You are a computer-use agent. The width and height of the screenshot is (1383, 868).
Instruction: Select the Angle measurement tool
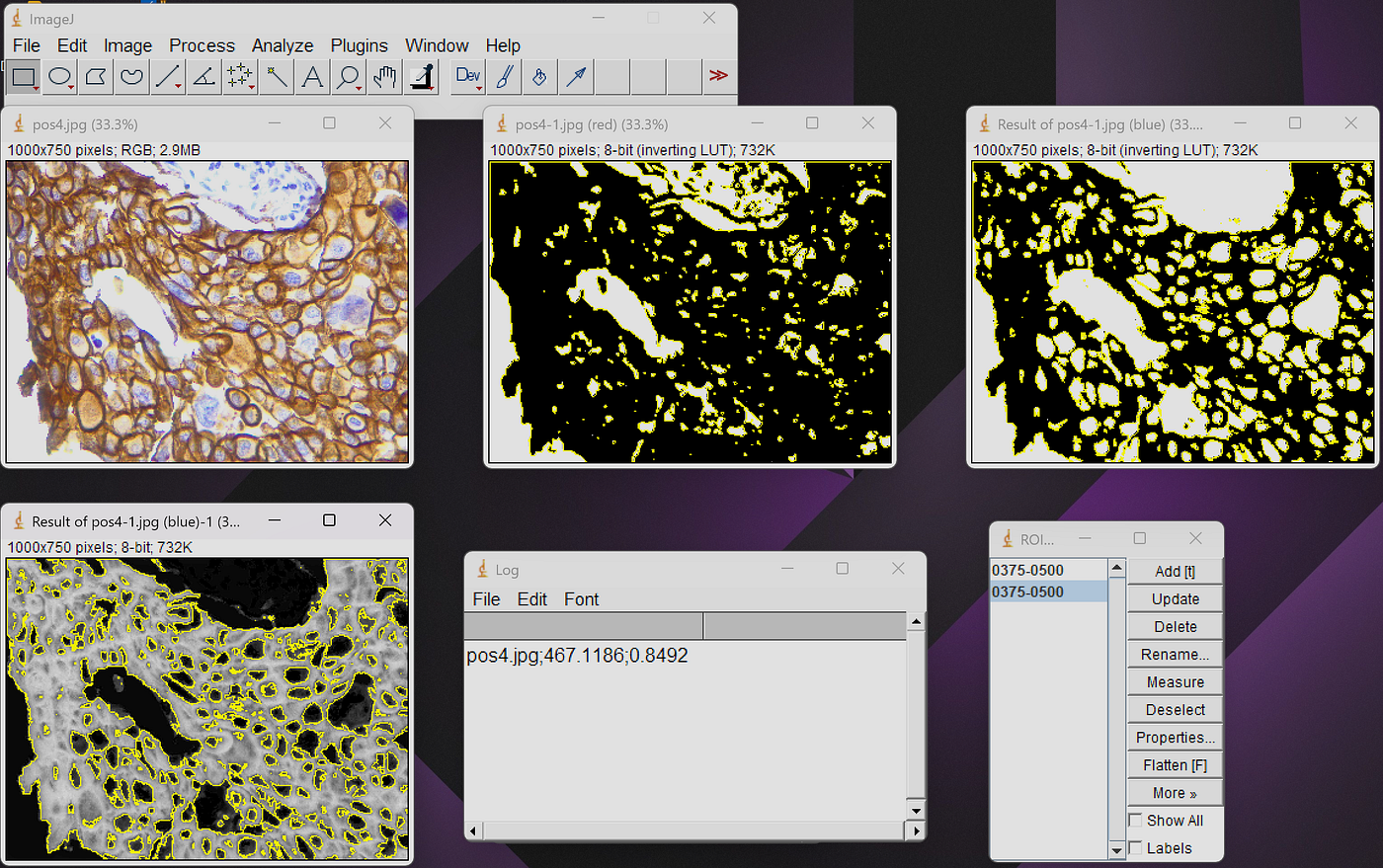(202, 76)
